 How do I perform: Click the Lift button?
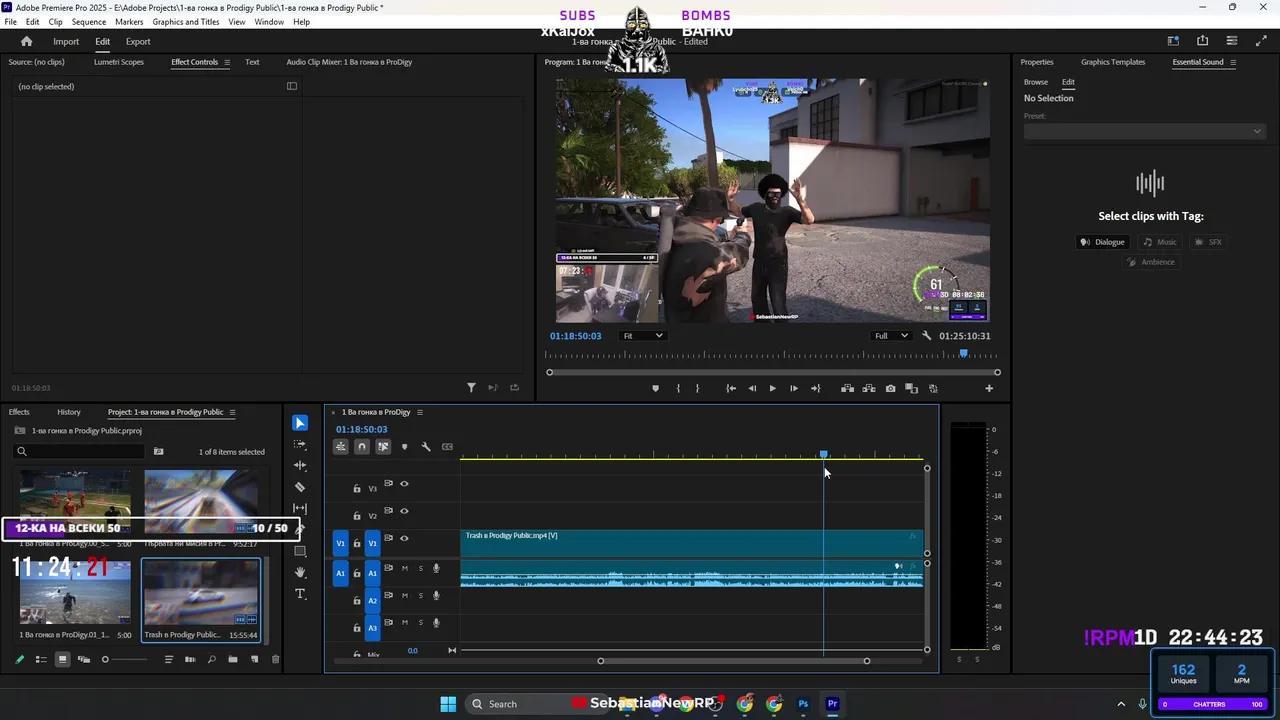[x=847, y=388]
